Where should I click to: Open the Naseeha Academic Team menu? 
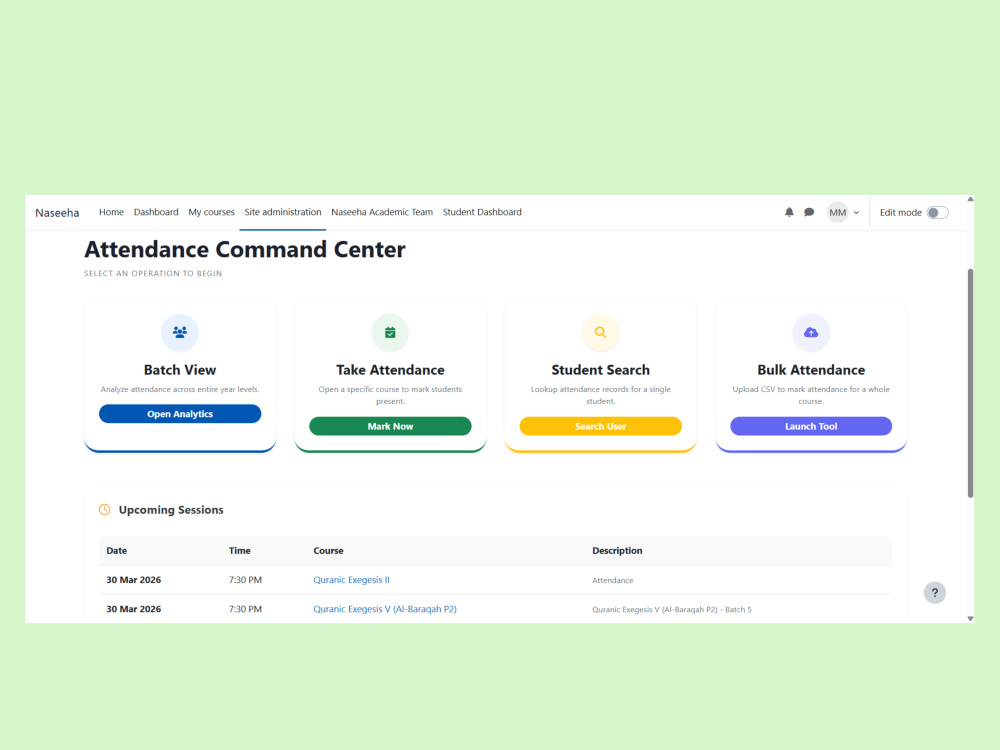tap(382, 212)
